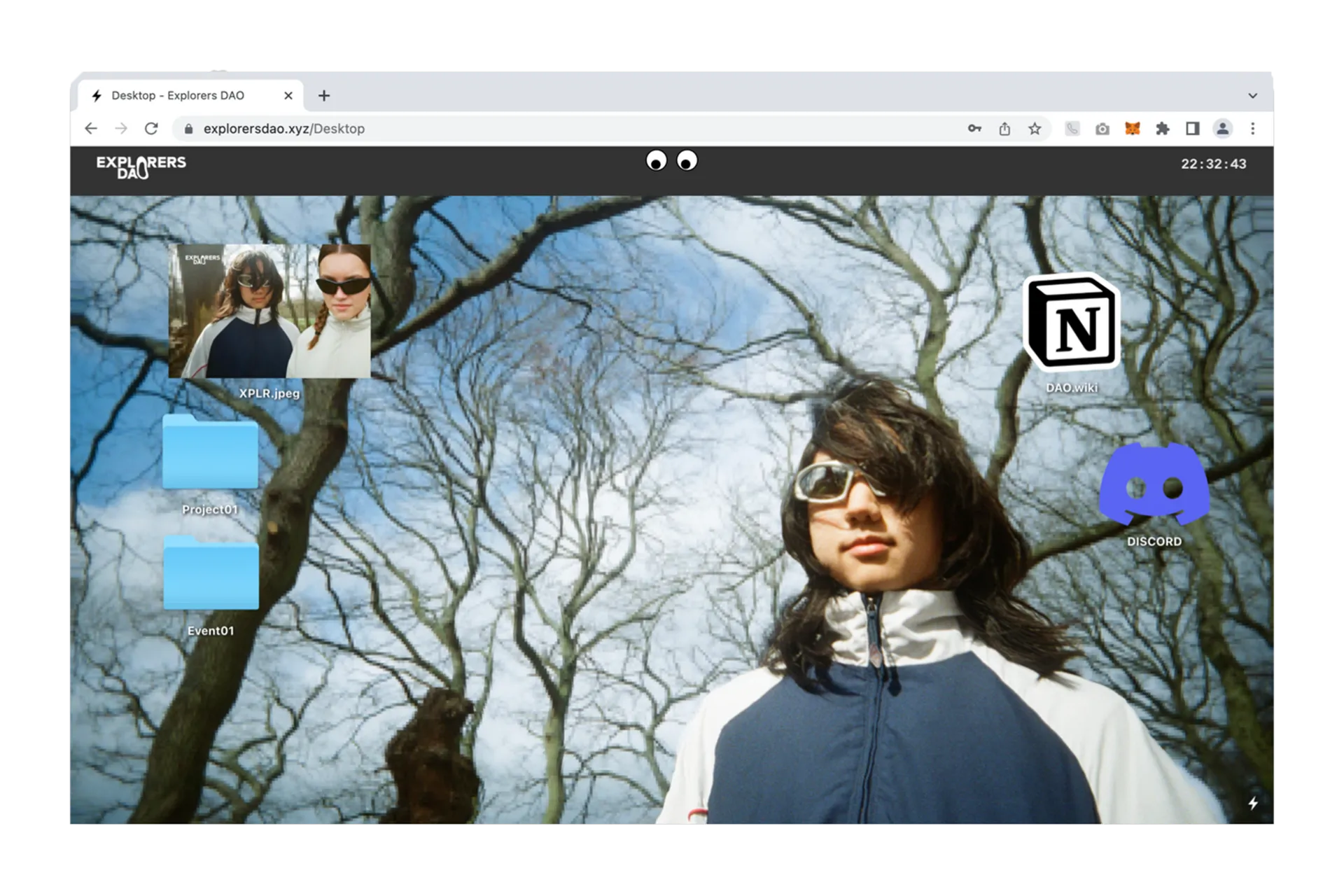Open the Discord icon on desktop
Viewport: 1344px width, 896px height.
(1154, 484)
